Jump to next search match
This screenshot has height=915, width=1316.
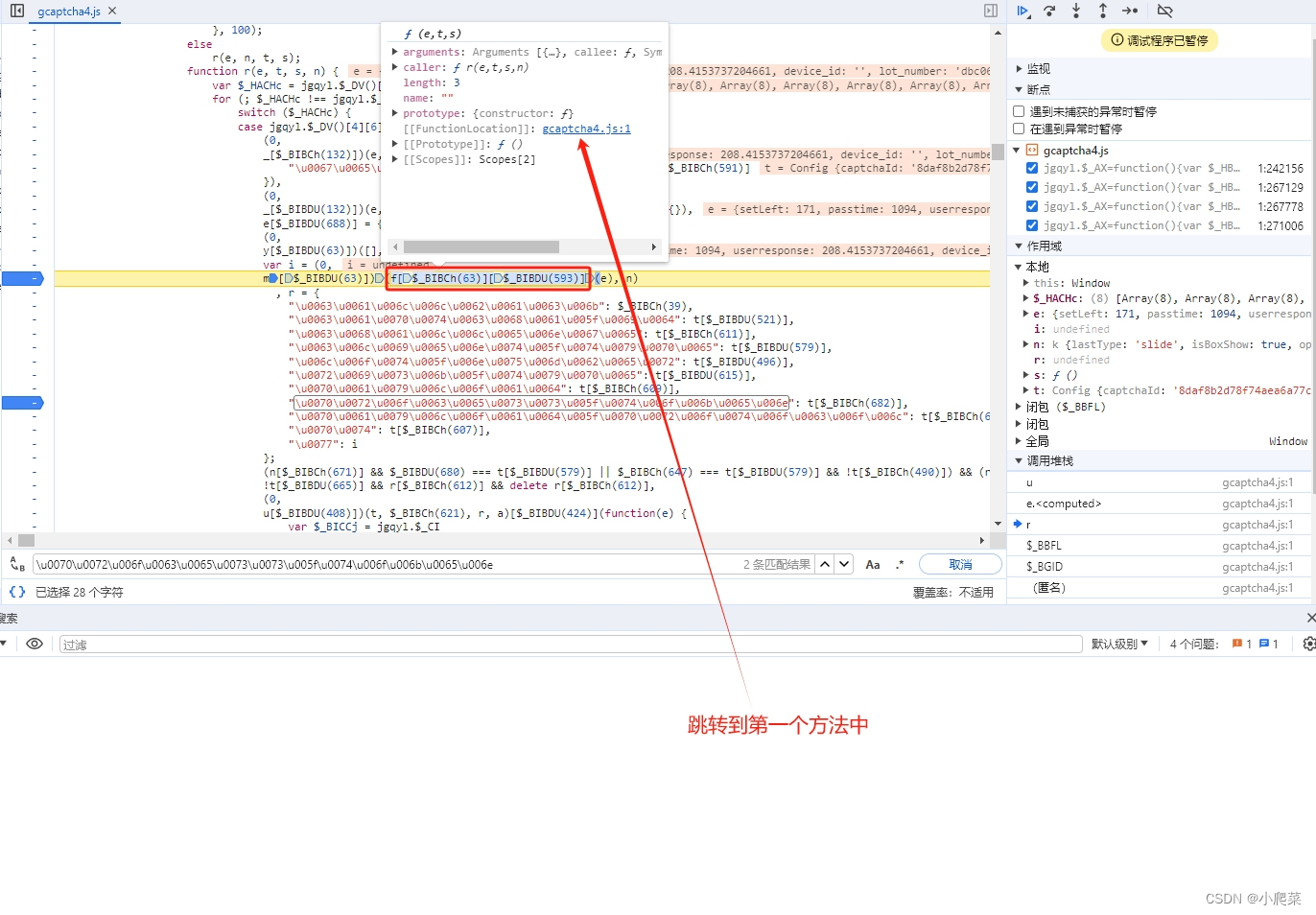pyautogui.click(x=844, y=564)
